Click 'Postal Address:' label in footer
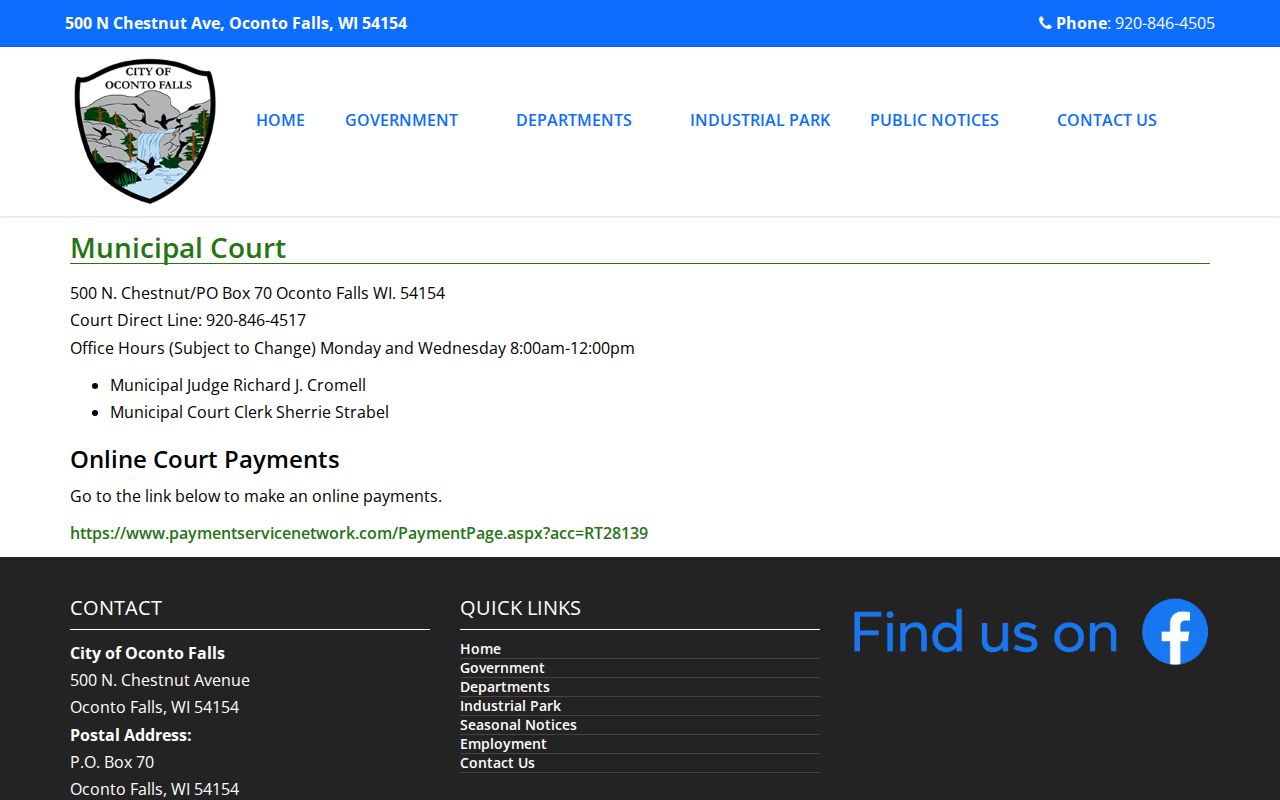1280x800 pixels. [x=131, y=735]
